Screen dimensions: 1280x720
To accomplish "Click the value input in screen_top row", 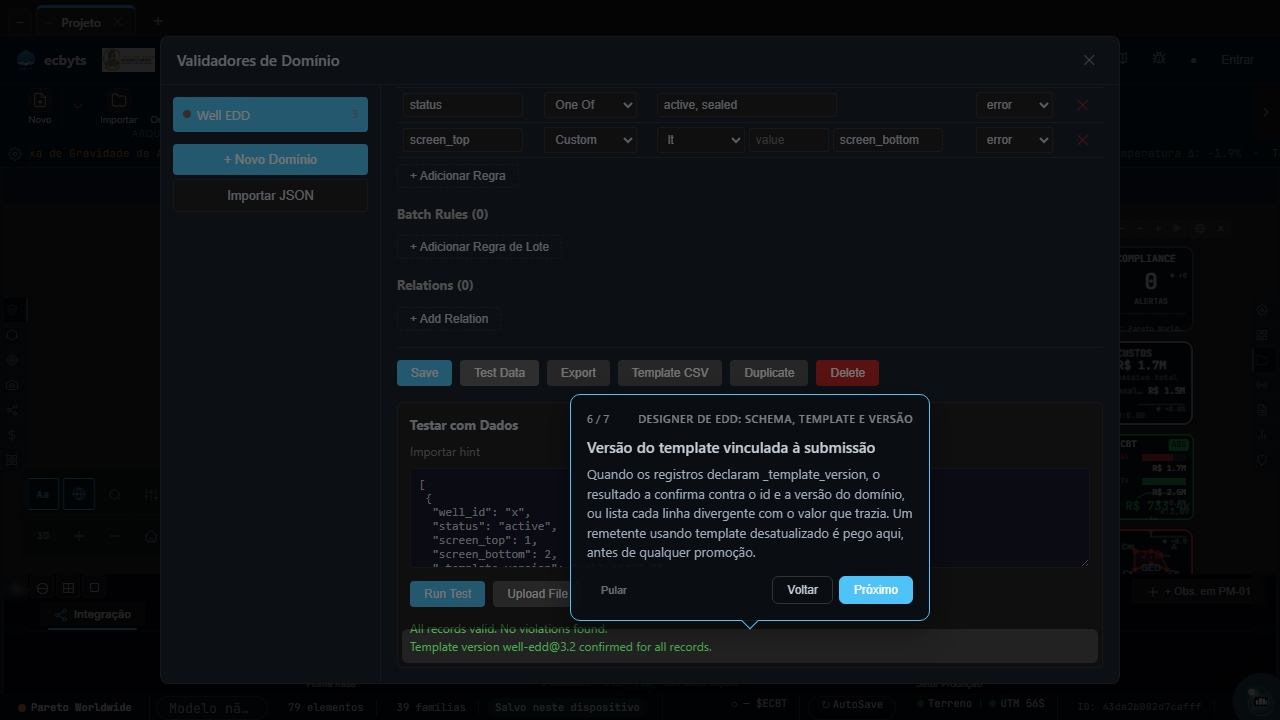I will pyautogui.click(x=788, y=140).
